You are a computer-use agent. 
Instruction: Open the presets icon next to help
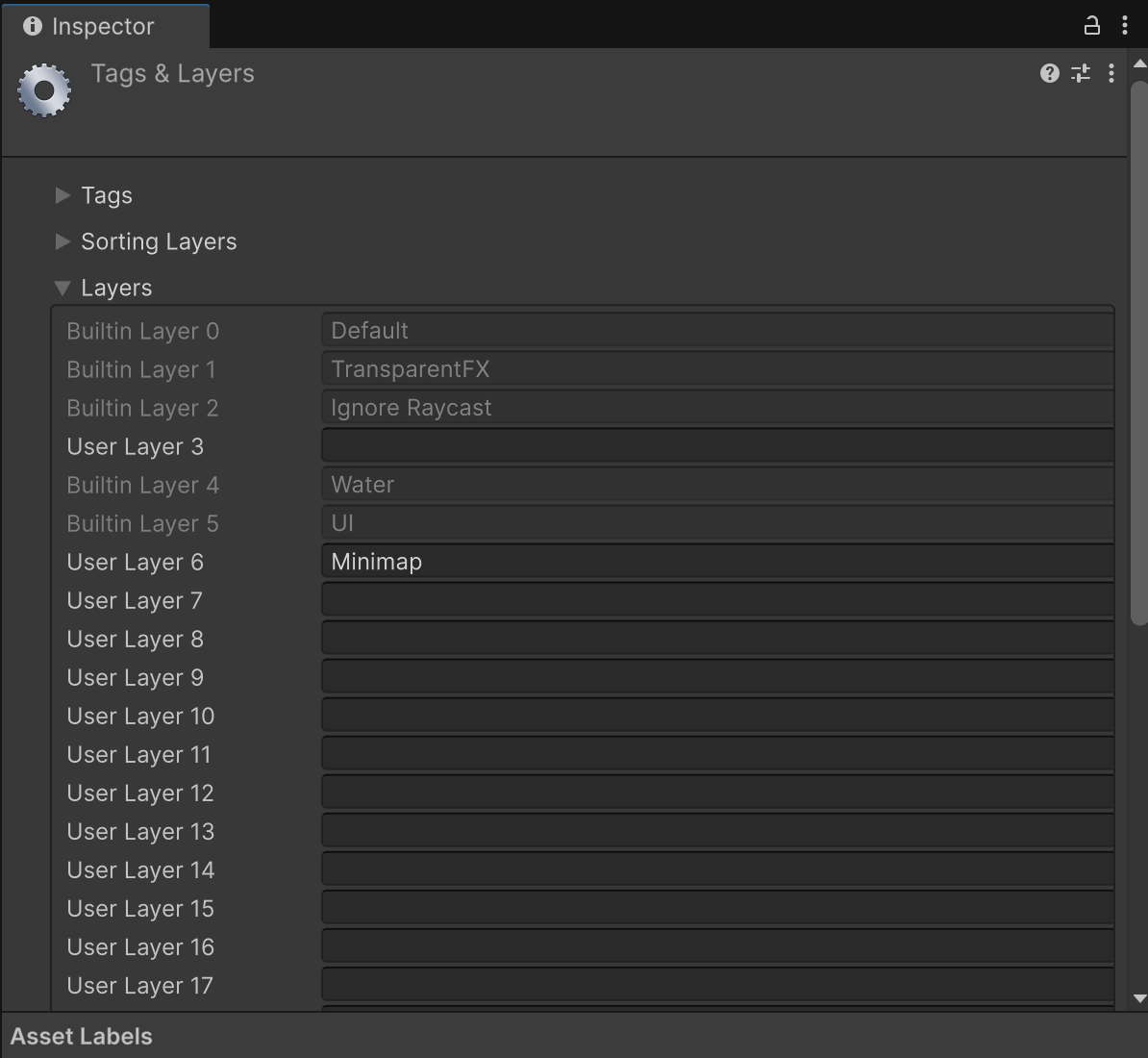coord(1080,73)
